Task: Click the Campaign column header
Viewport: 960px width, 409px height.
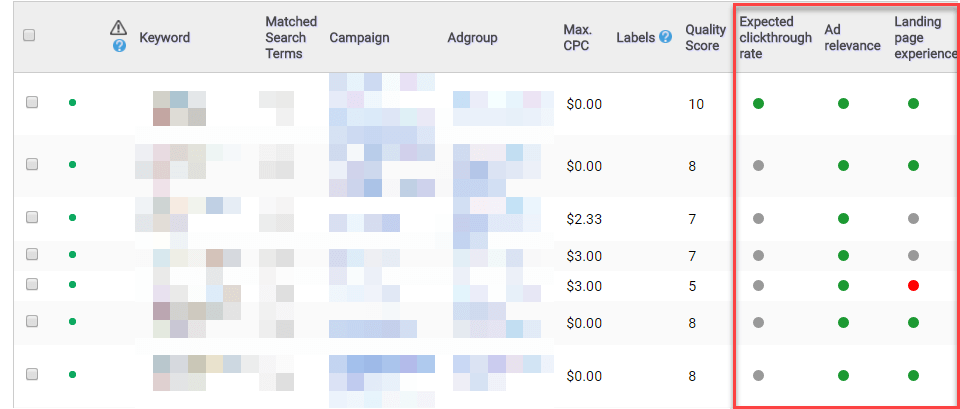Action: [359, 38]
